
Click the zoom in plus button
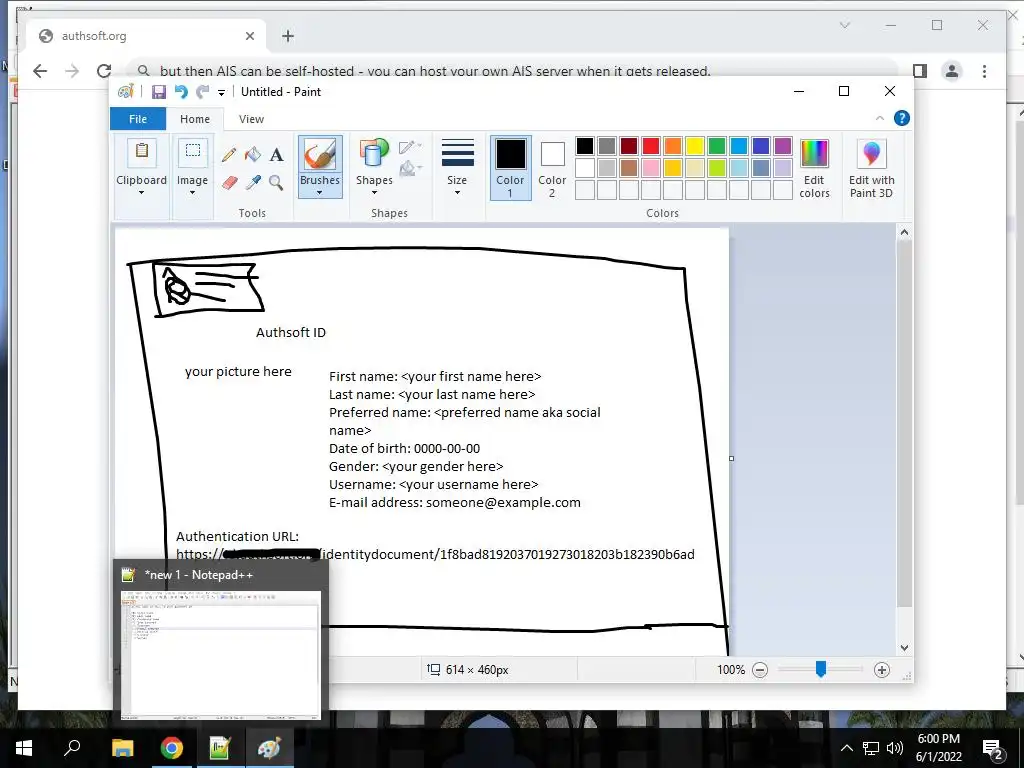point(882,670)
